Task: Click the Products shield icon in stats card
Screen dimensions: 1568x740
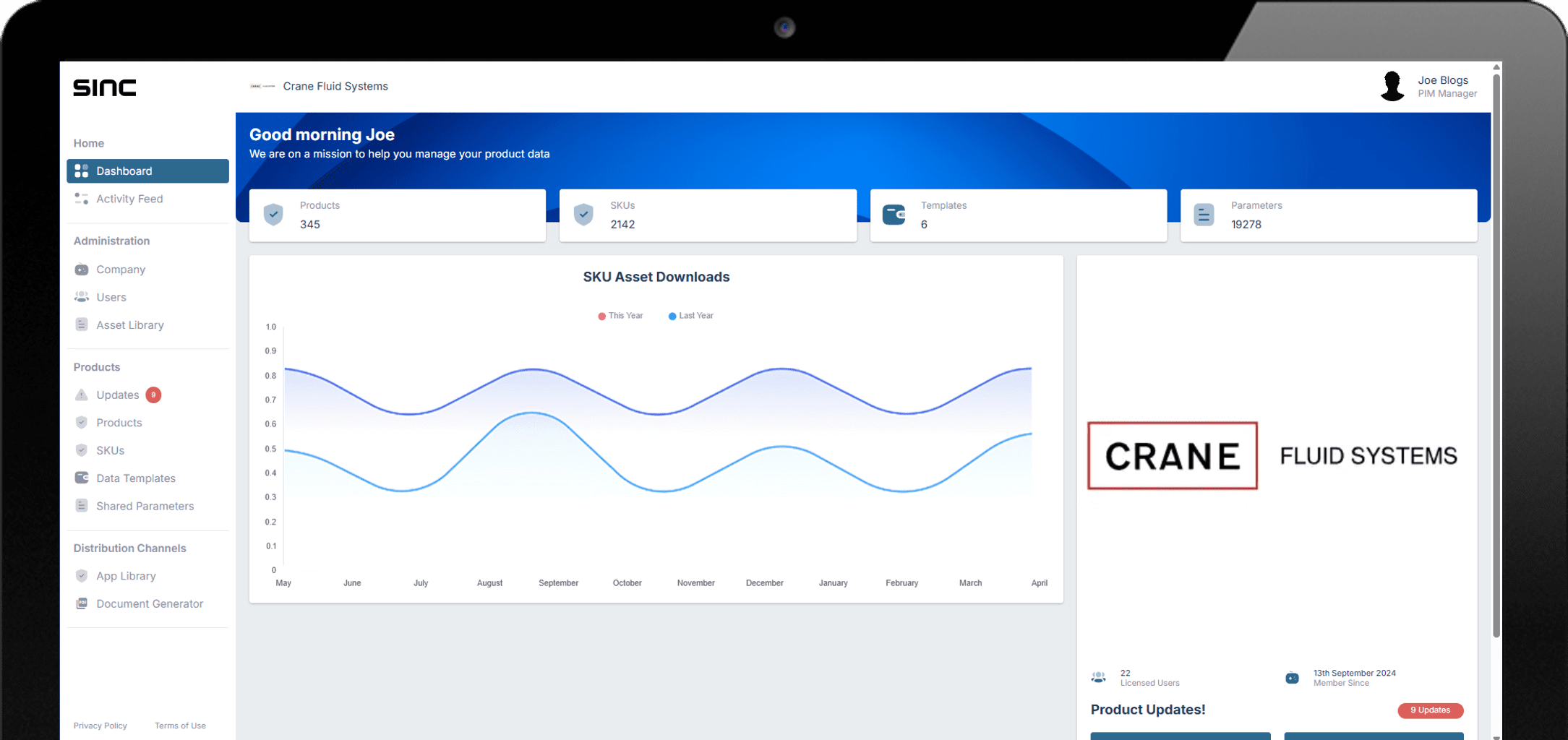Action: point(273,215)
